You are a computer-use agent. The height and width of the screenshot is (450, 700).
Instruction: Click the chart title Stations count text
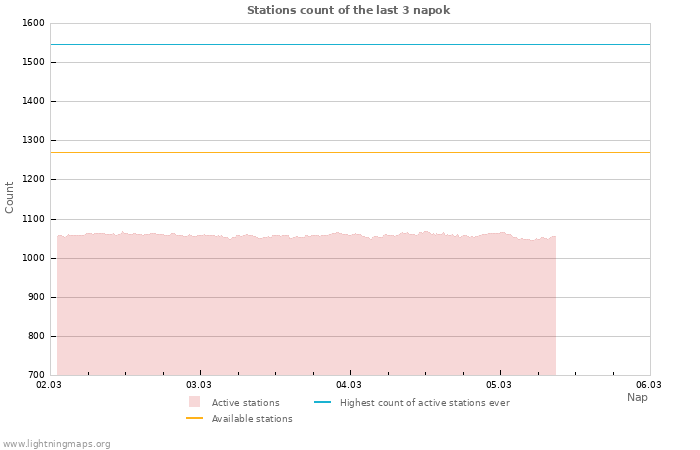[348, 10]
